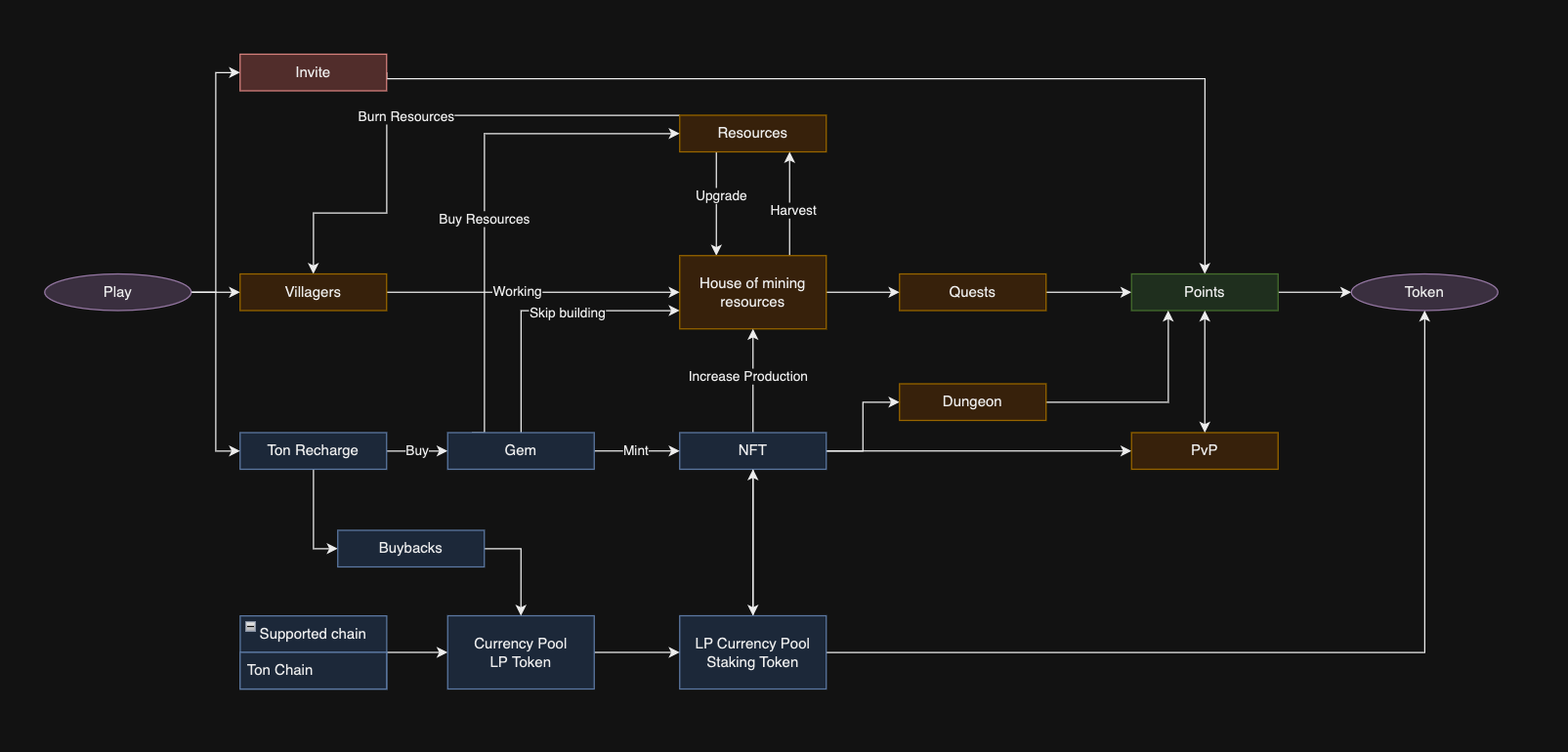Click the Increase Production edge label
The image size is (1568, 752).
[x=747, y=376]
